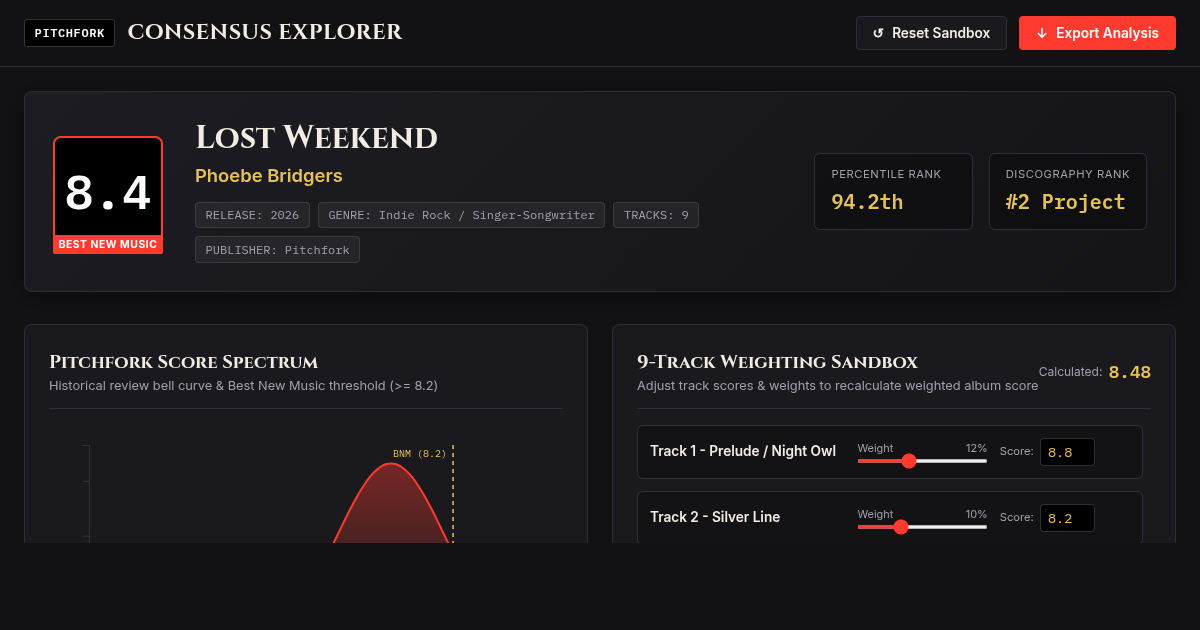Click the Track 1 weight 12% value
1200x630 pixels.
[x=976, y=448]
